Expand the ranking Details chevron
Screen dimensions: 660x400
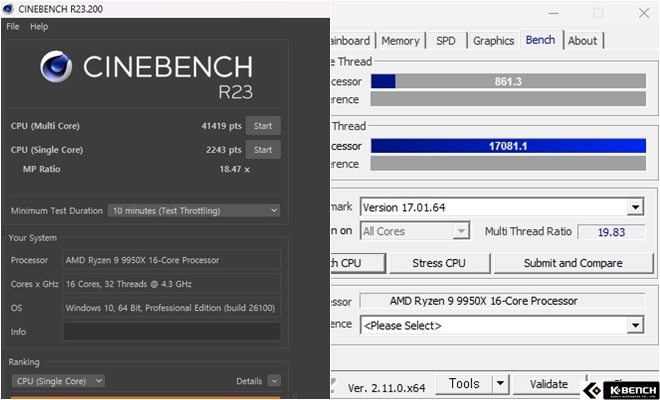(274, 381)
